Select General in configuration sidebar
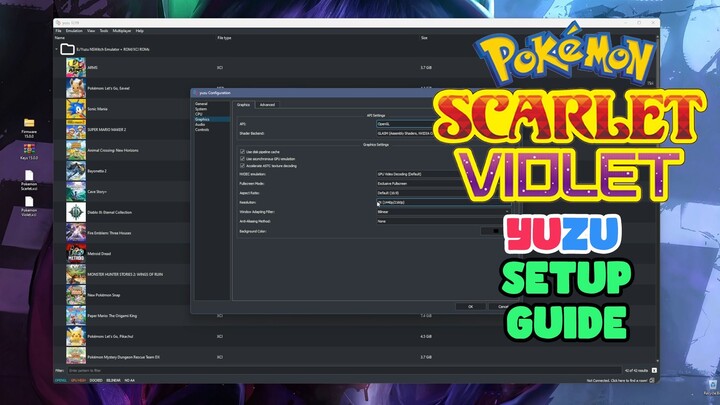This screenshot has width=720, height=405. click(x=201, y=104)
